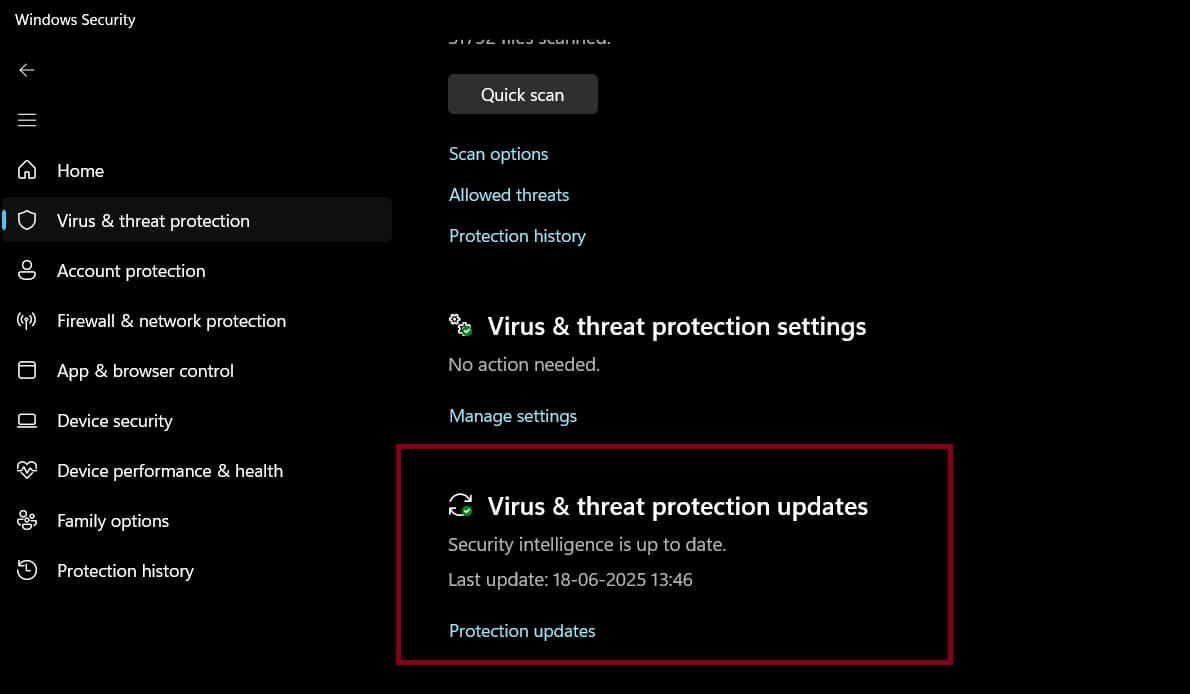Image resolution: width=1190 pixels, height=694 pixels.
Task: Select Virus & threat protection in the sidebar
Action: tap(153, 220)
